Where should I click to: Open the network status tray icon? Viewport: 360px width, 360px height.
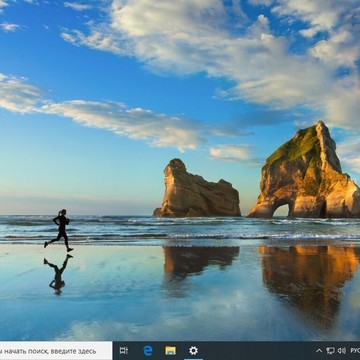pos(330,351)
